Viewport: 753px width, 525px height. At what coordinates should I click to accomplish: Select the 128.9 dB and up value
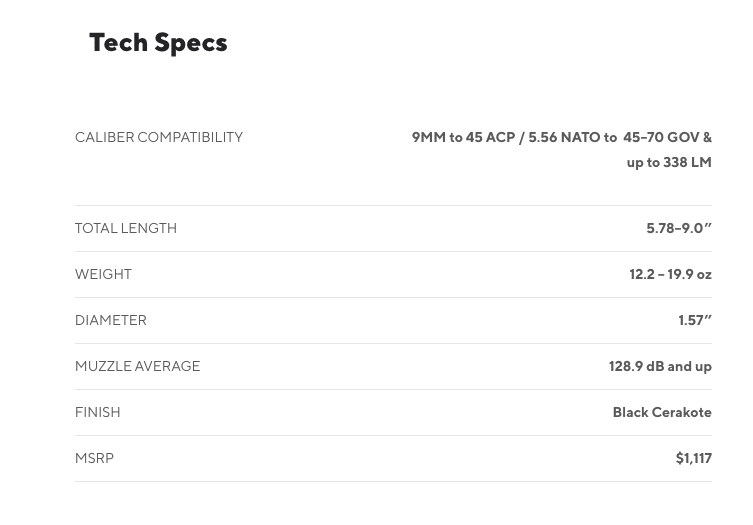point(660,366)
